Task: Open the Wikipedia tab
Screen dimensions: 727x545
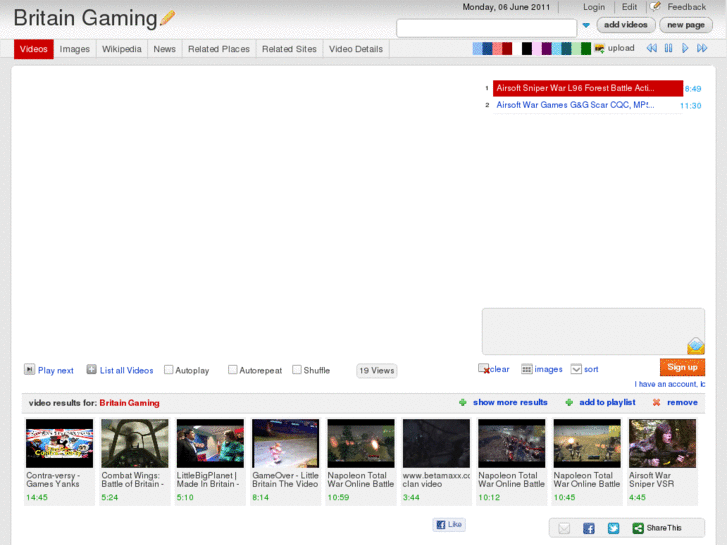Action: coord(121,49)
